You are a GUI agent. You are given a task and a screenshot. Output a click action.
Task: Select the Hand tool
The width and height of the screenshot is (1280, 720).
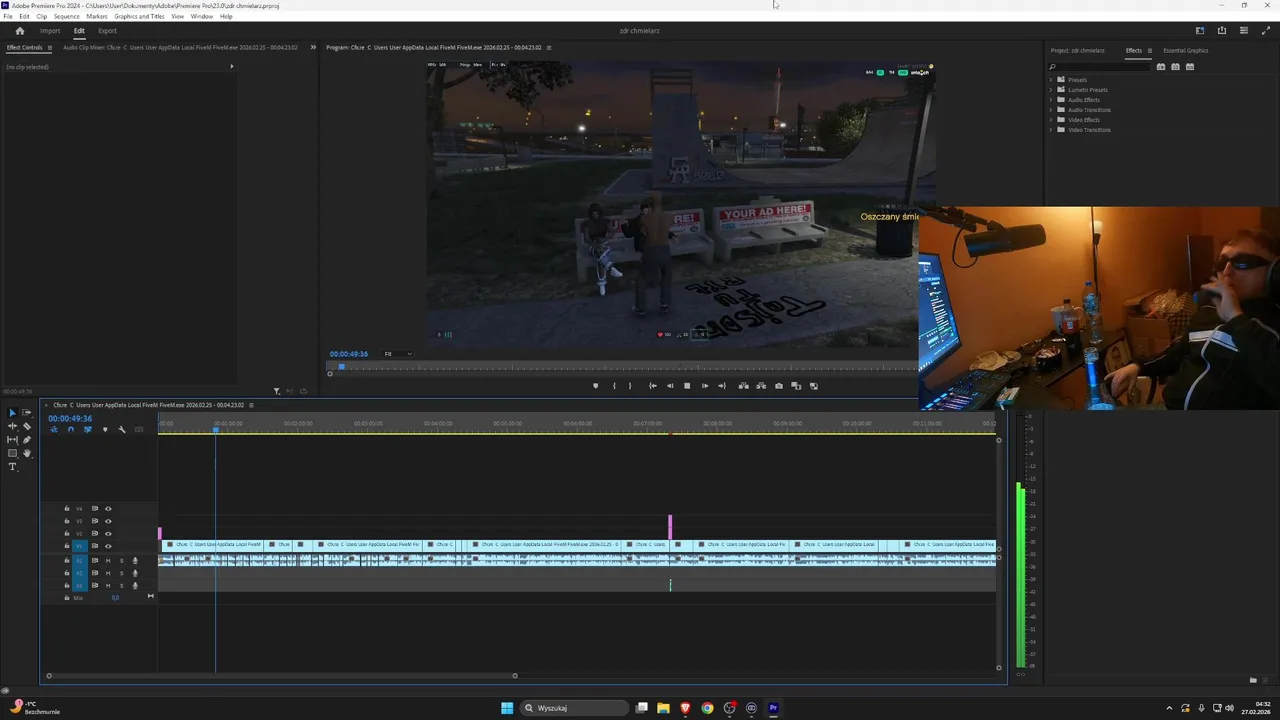click(27, 453)
